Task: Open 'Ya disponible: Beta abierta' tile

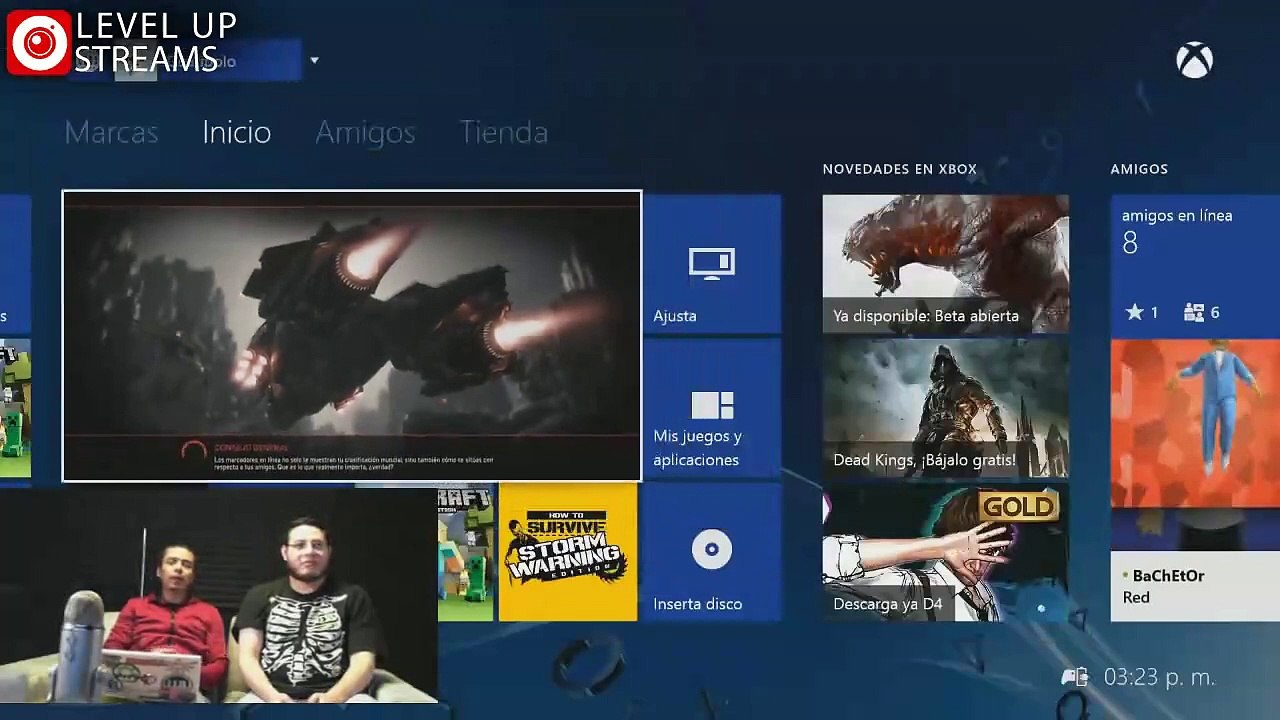Action: 945,264
